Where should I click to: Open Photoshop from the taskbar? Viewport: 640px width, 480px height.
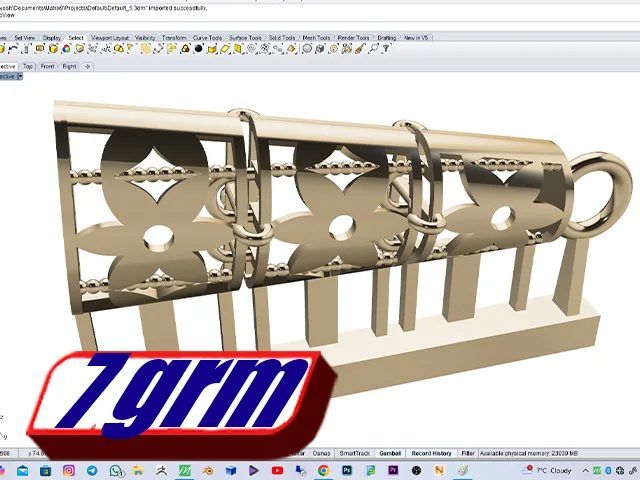tap(347, 471)
